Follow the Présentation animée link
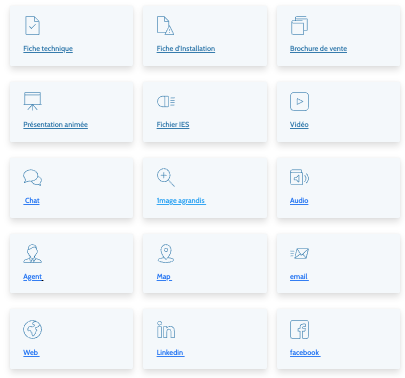The width and height of the screenshot is (405, 378). 56,125
